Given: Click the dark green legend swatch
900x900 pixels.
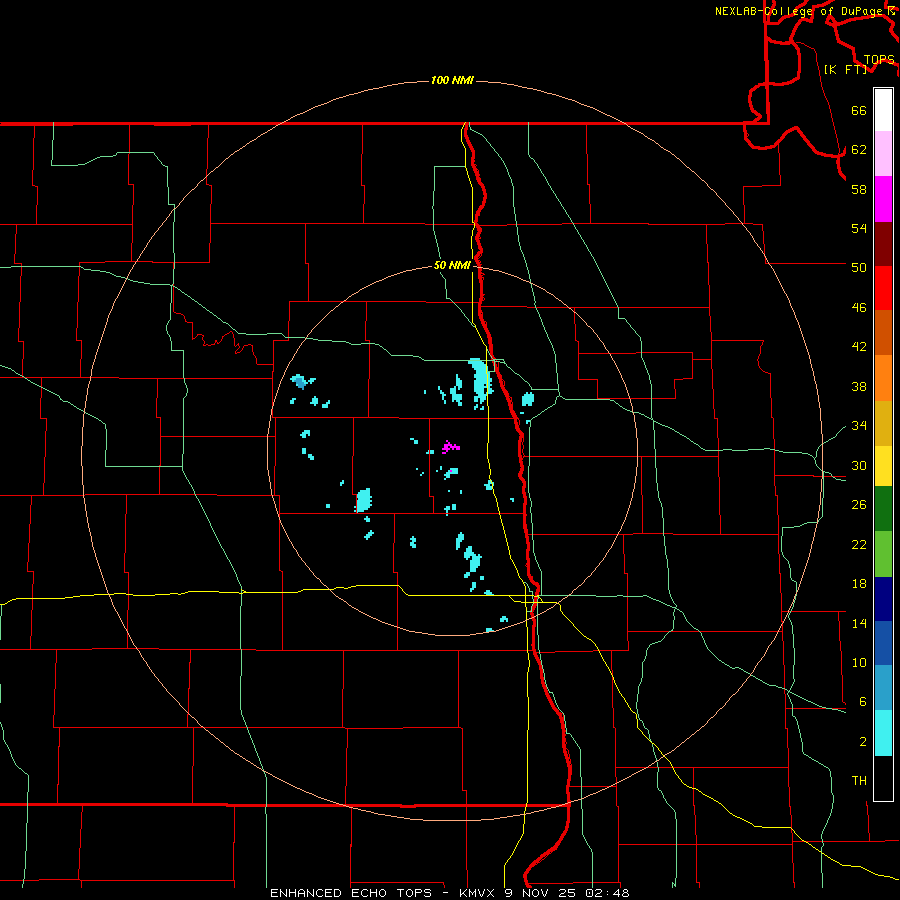Looking at the screenshot, I should pyautogui.click(x=883, y=509).
